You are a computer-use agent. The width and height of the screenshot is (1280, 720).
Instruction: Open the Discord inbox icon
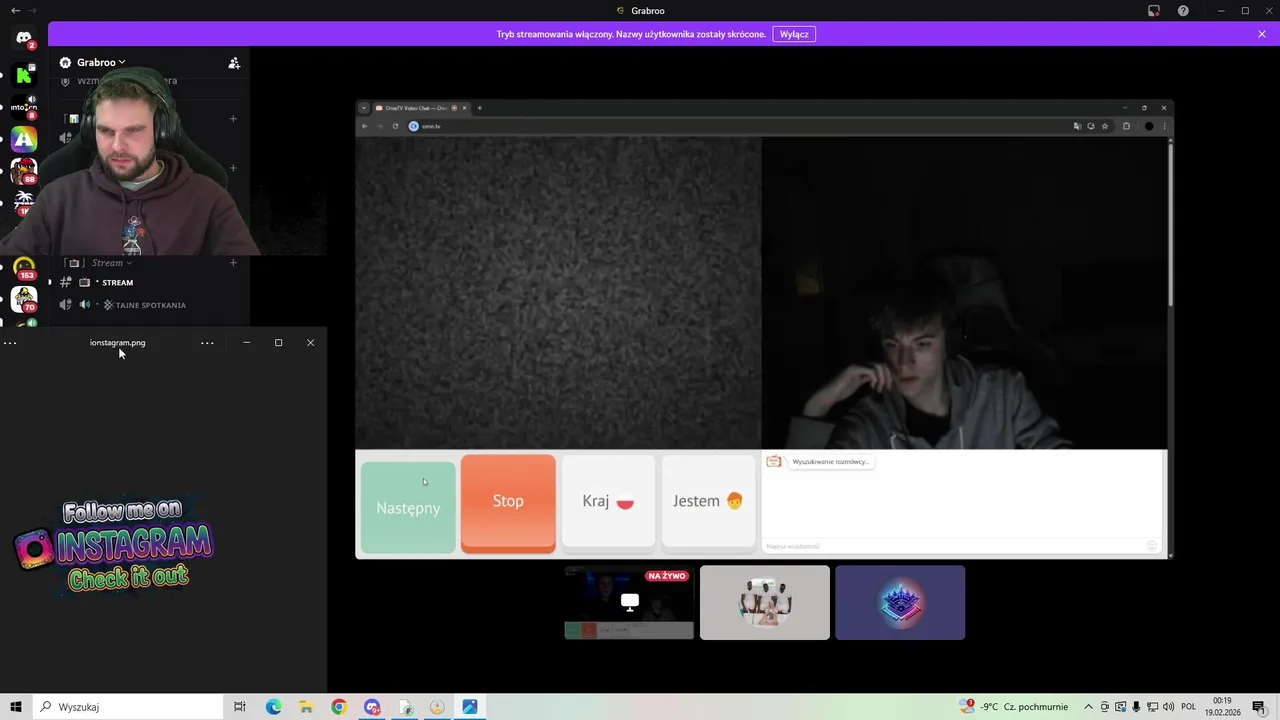click(x=1153, y=11)
